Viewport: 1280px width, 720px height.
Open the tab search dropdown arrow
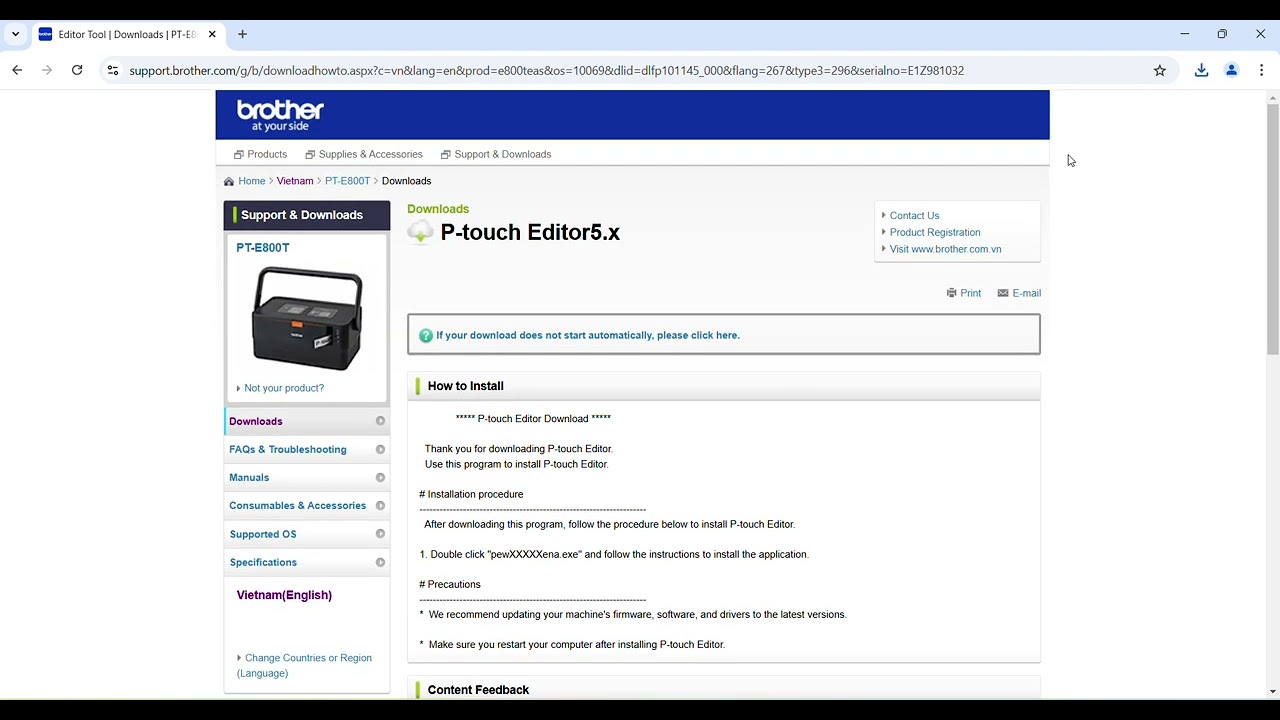[15, 34]
